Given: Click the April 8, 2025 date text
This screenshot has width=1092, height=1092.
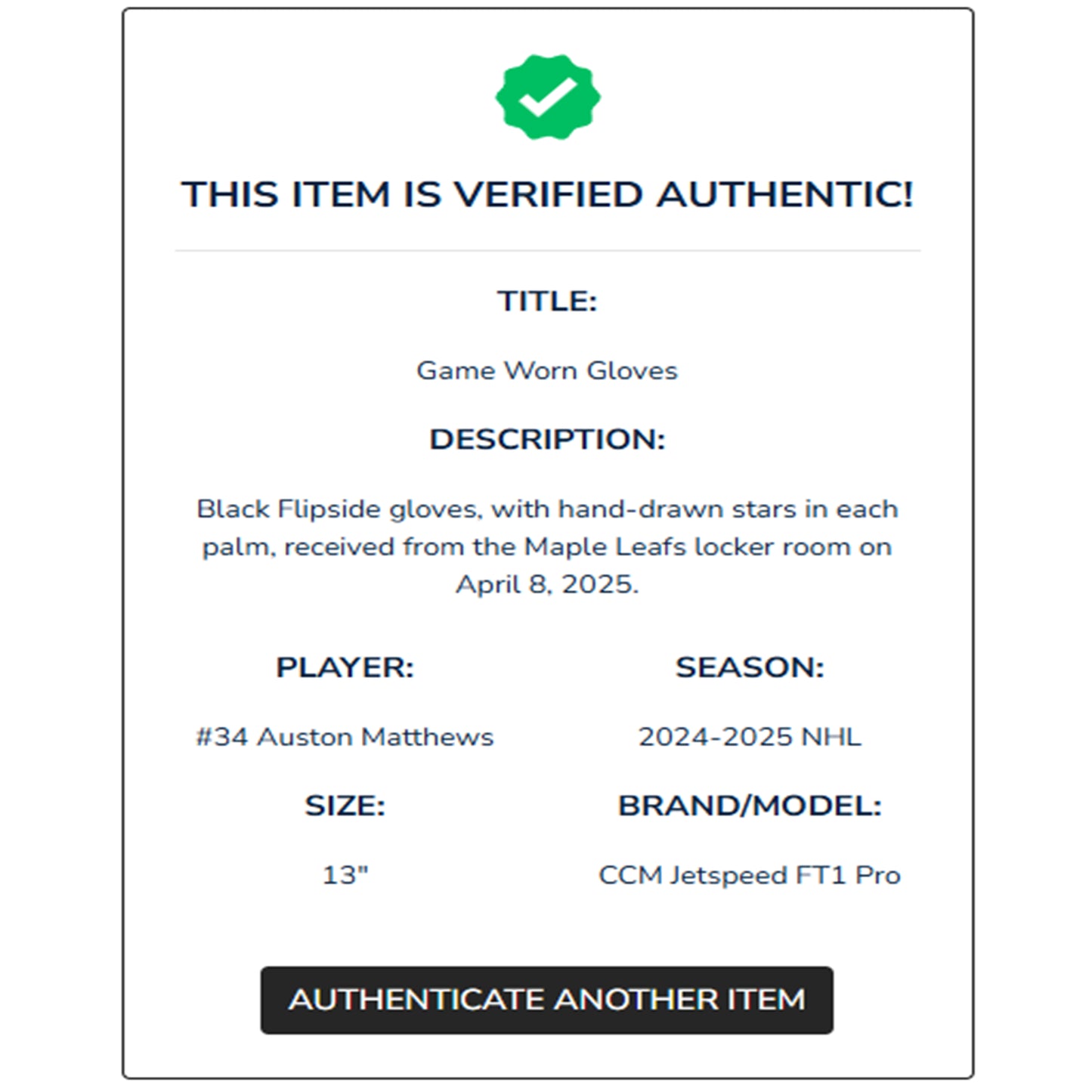Looking at the screenshot, I should click(x=547, y=584).
